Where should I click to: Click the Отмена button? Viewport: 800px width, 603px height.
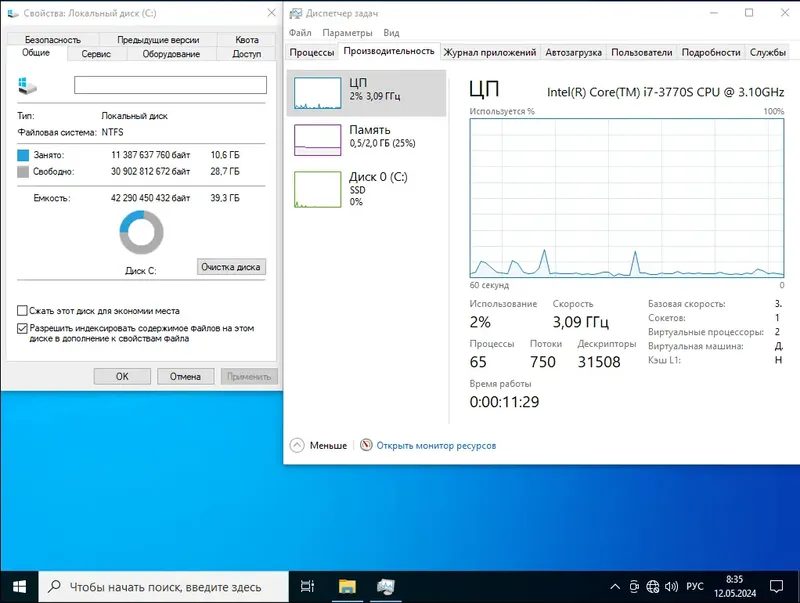185,376
